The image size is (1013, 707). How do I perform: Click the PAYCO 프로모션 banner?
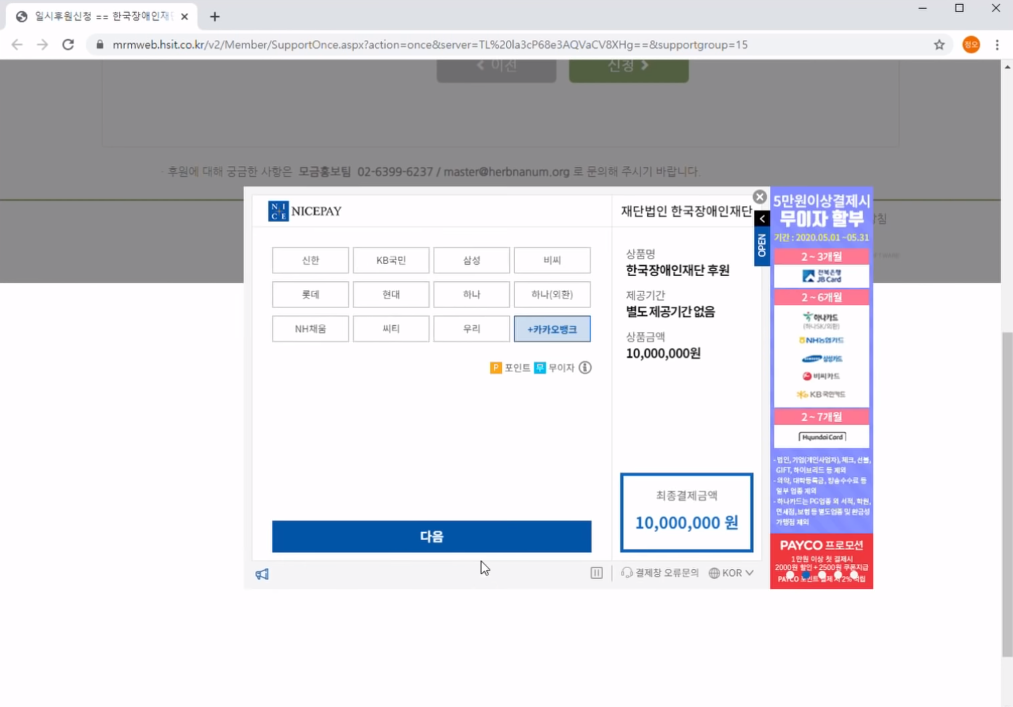821,560
